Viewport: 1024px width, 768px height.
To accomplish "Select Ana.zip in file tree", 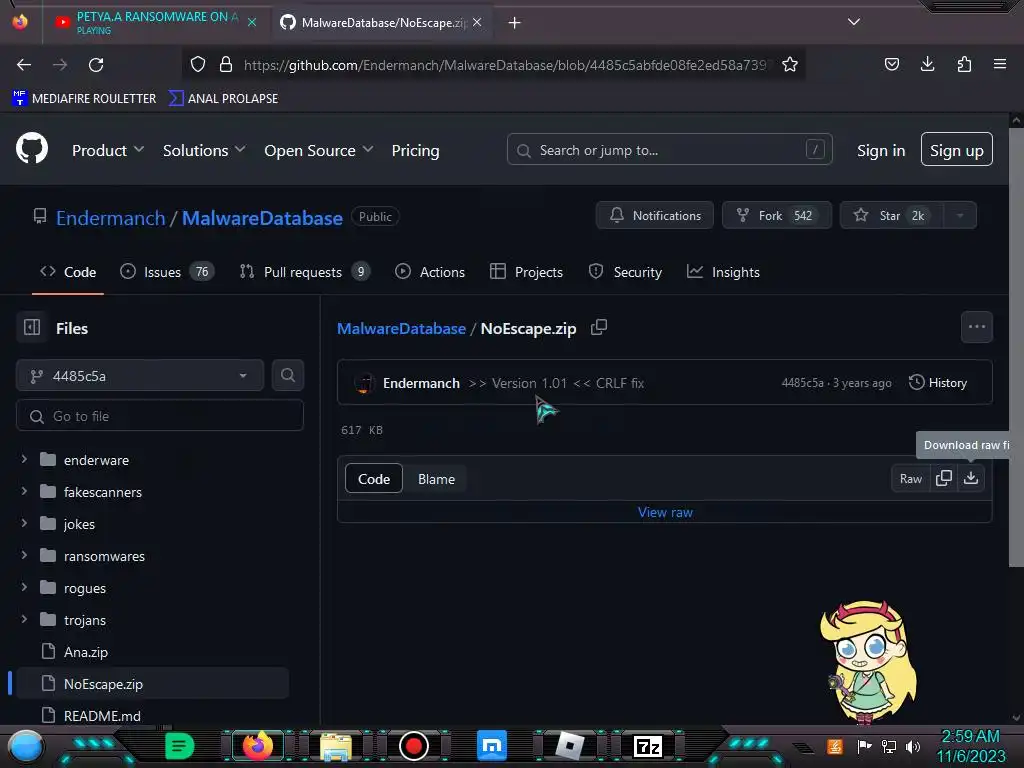I will [x=86, y=652].
